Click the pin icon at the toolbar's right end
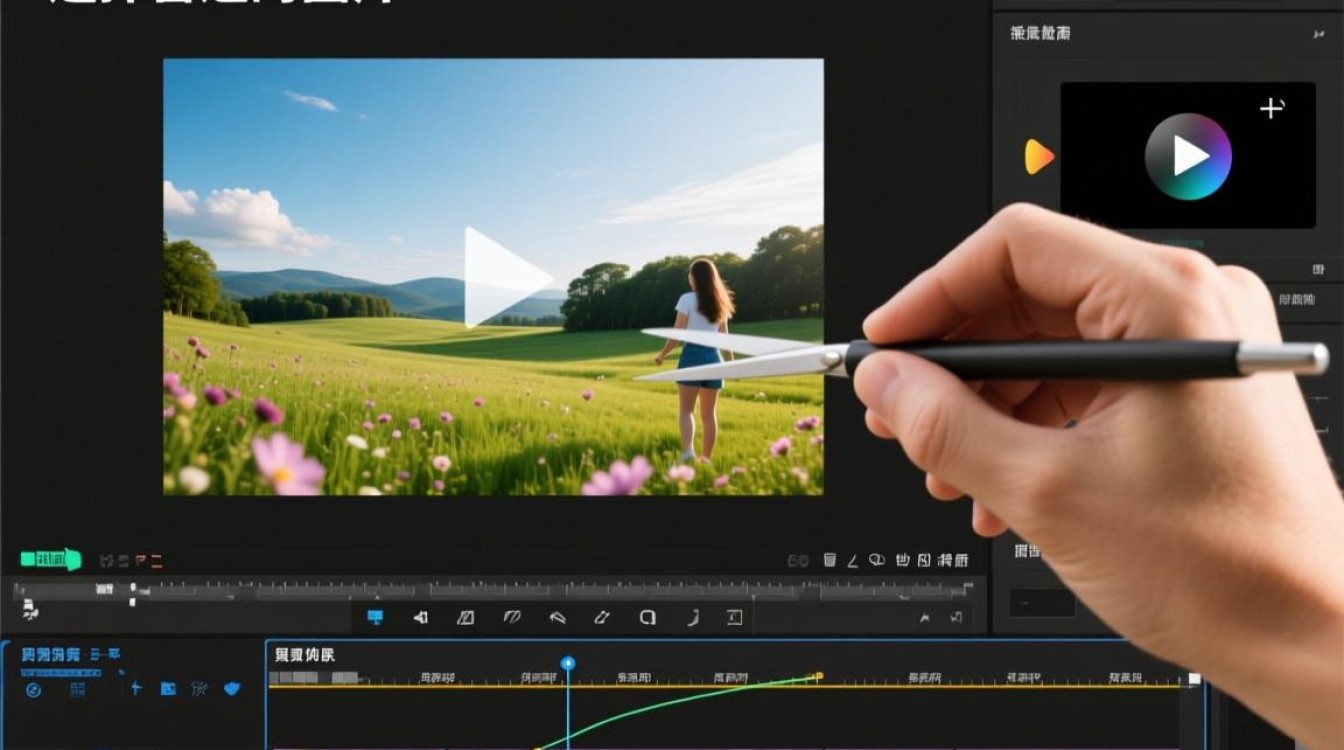The height and width of the screenshot is (750, 1344). click(x=924, y=618)
